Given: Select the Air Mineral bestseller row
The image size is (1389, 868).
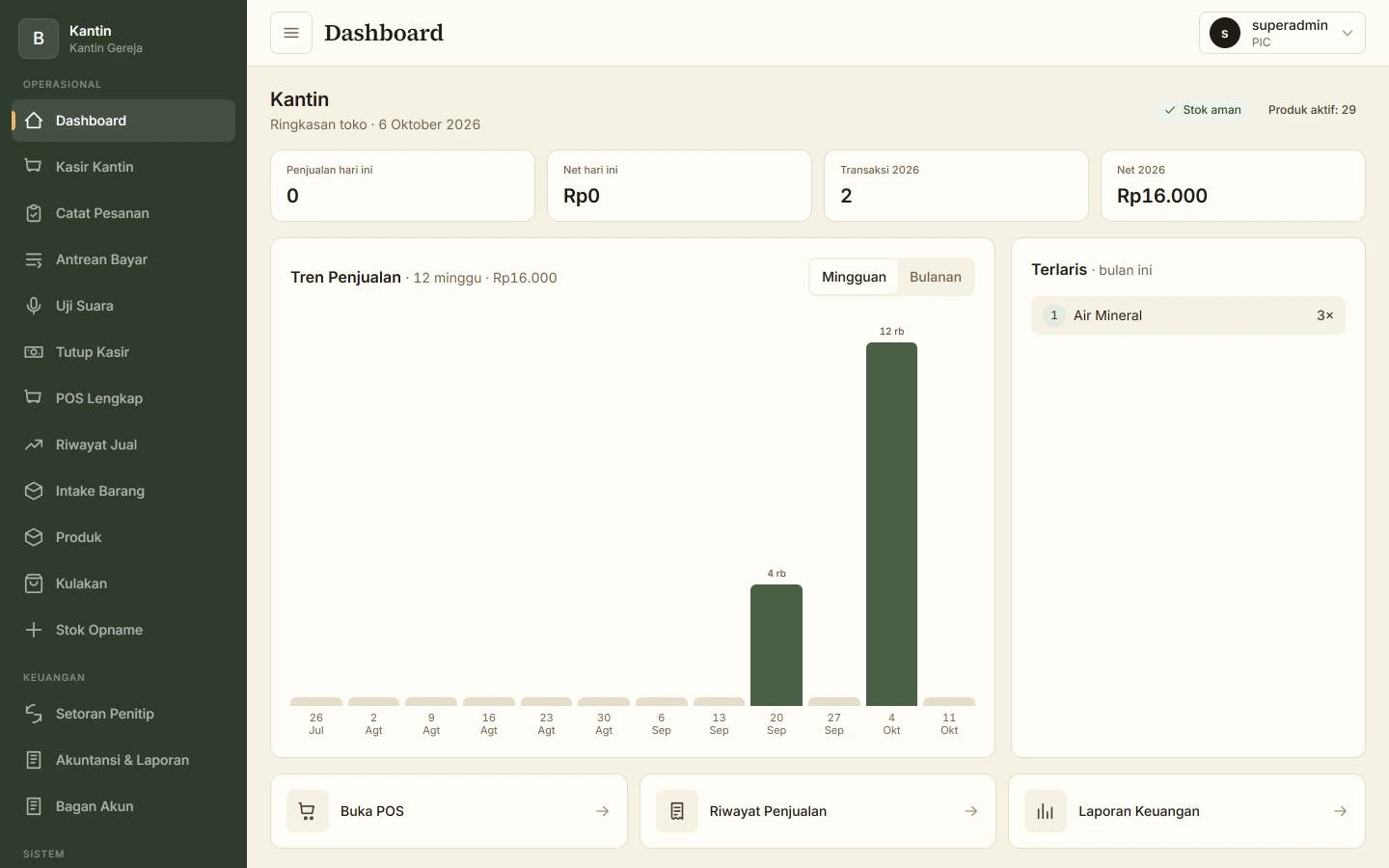Looking at the screenshot, I should [x=1188, y=315].
